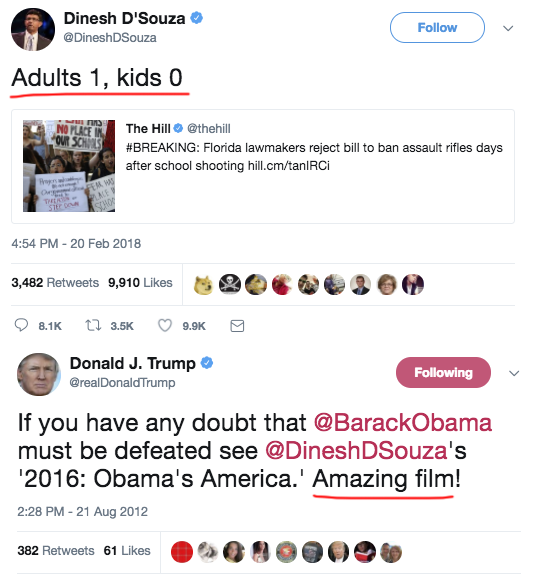Open the chevron menu beside the Following button

514,373
